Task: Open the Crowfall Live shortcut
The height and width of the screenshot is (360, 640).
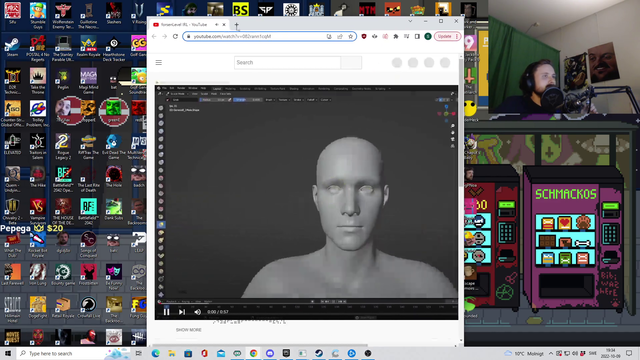Action: (x=88, y=307)
